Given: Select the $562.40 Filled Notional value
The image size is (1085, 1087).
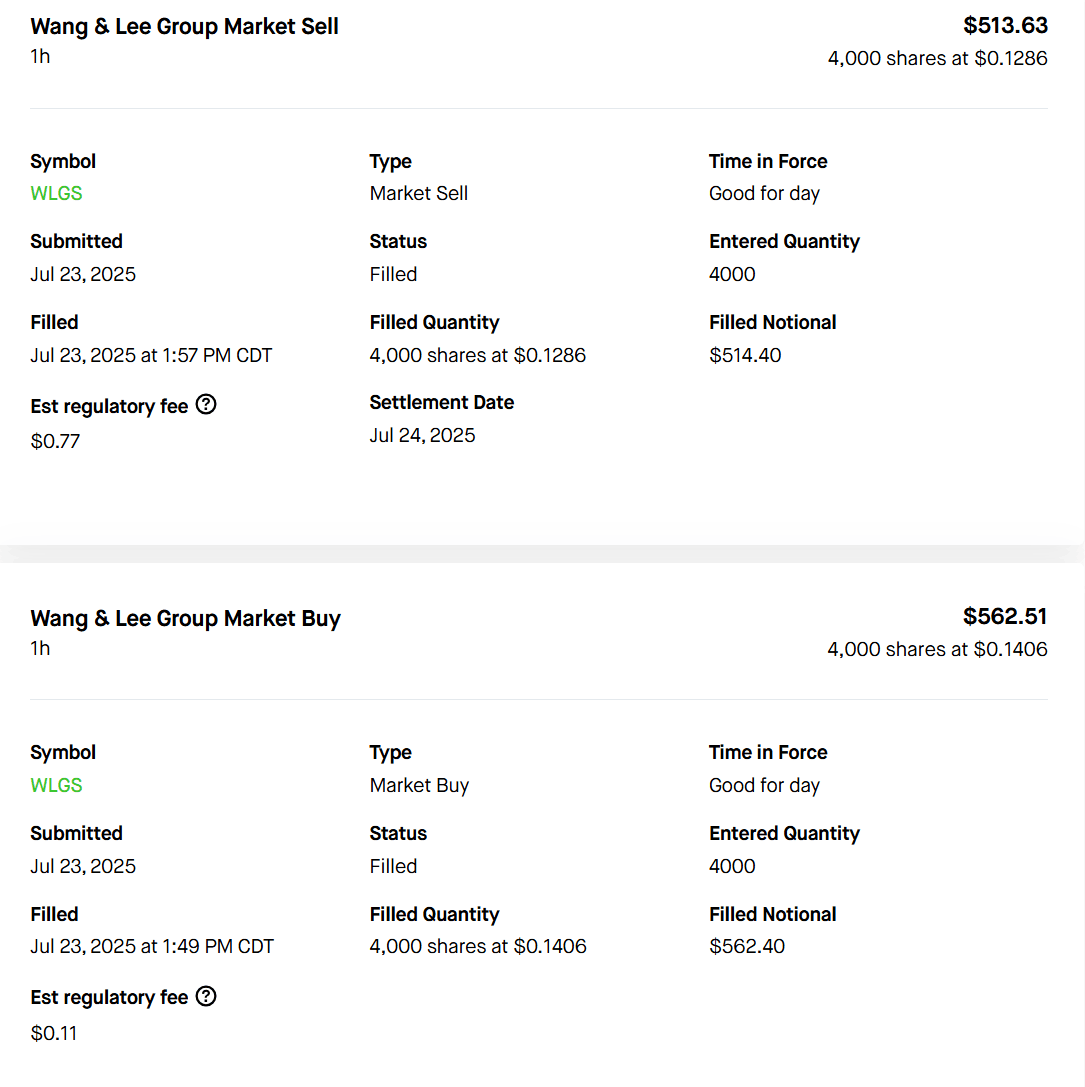Looking at the screenshot, I should [x=747, y=946].
